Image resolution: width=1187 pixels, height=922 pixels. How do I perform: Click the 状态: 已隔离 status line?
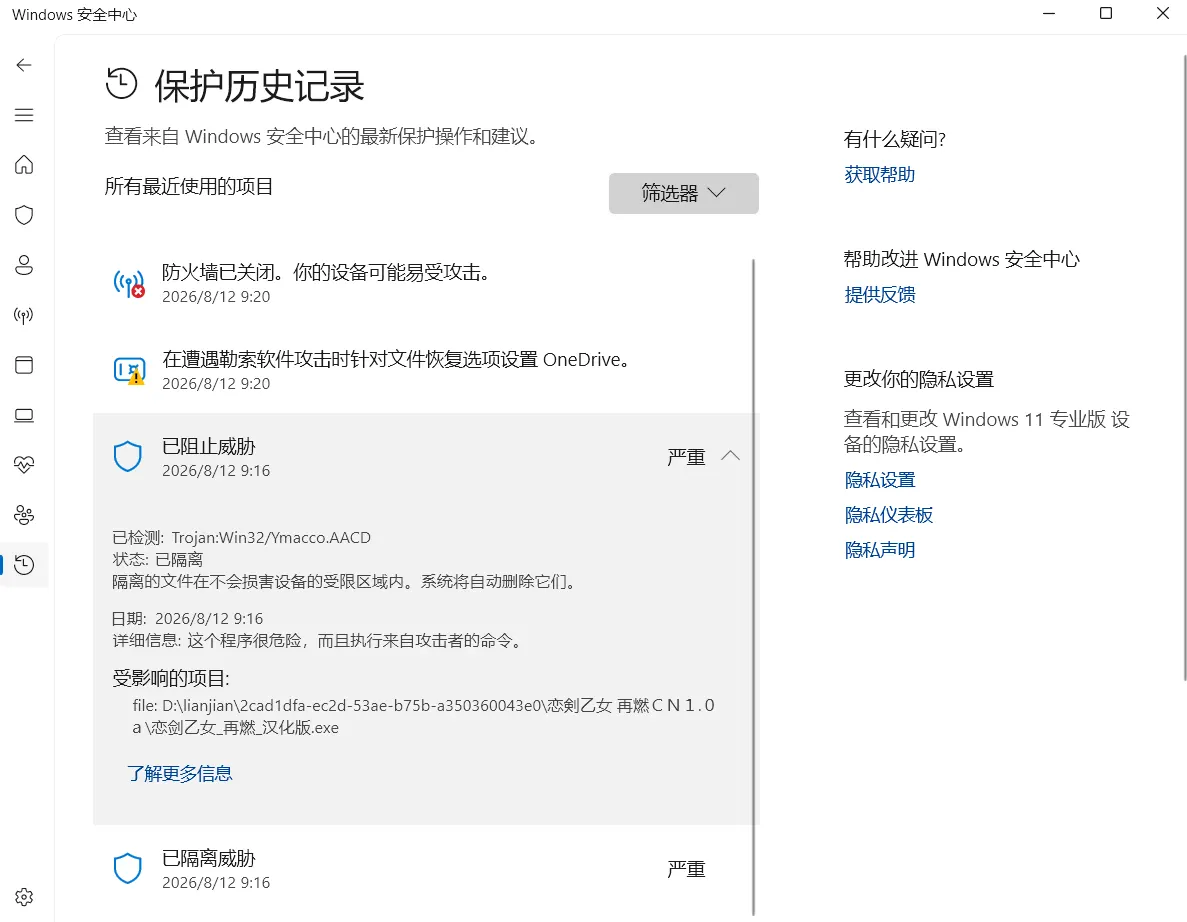(157, 559)
